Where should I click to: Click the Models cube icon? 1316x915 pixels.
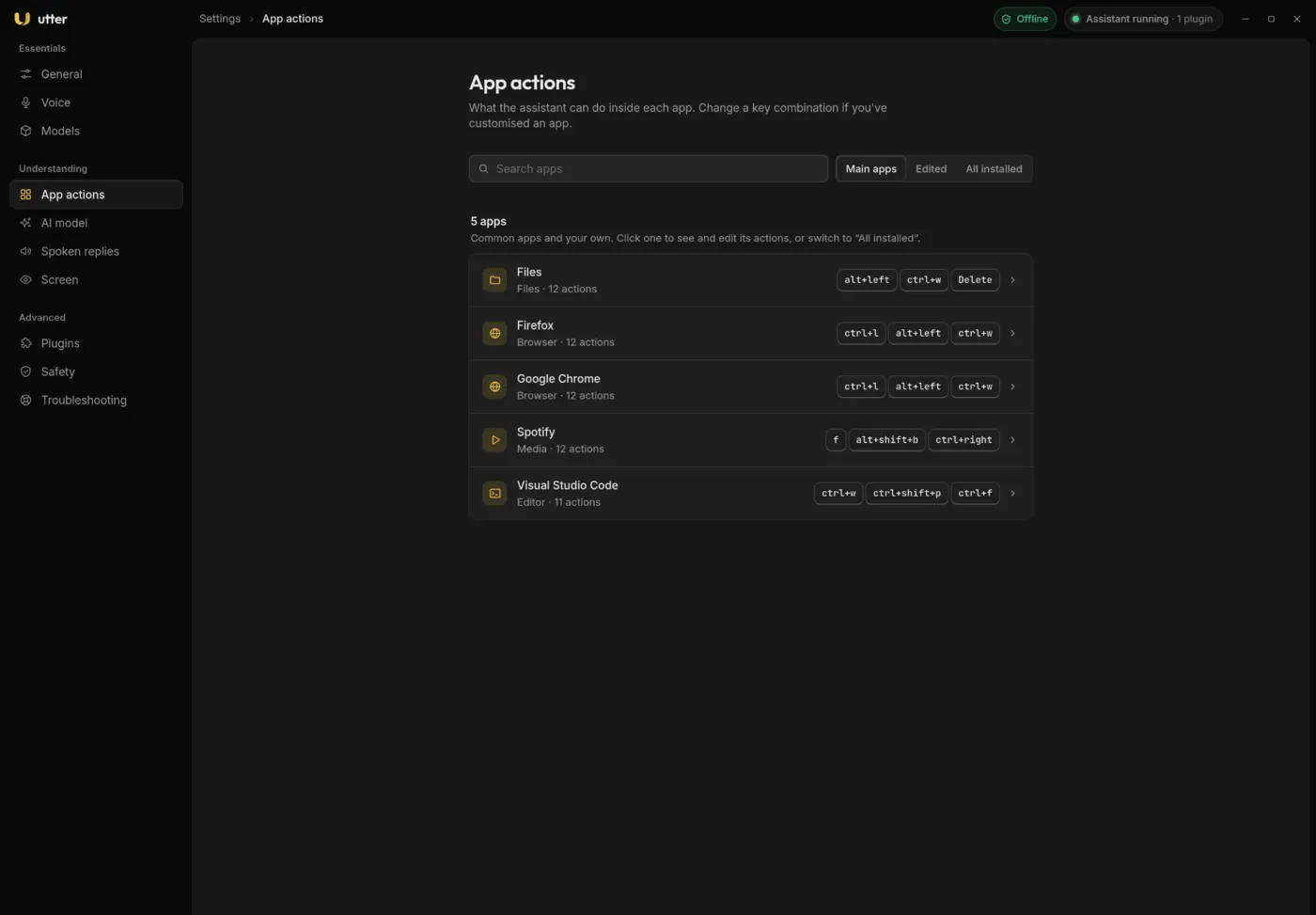[26, 131]
